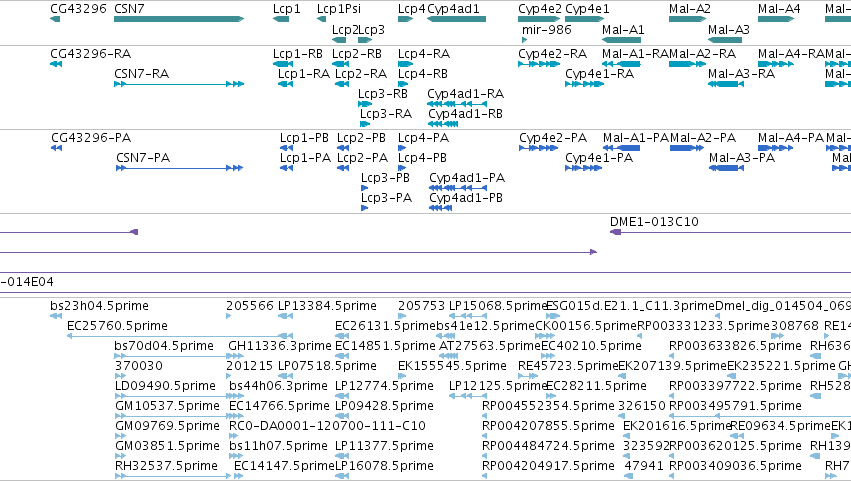Click transcript Lcp3-RA label

(386, 114)
